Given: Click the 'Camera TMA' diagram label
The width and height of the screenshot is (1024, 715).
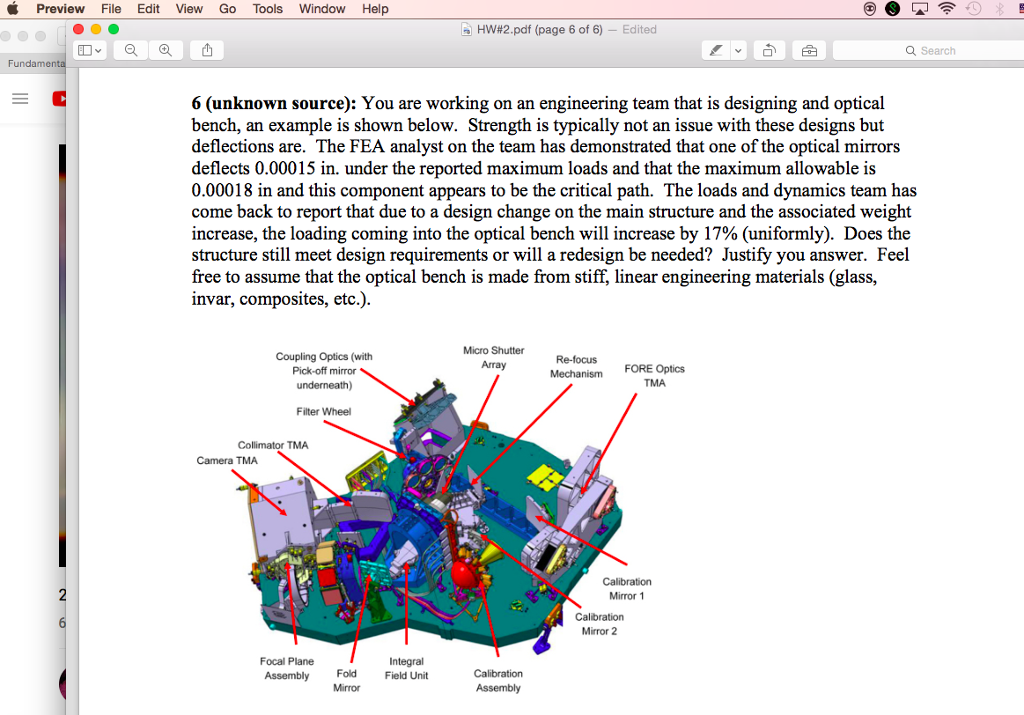Looking at the screenshot, I should pyautogui.click(x=227, y=460).
